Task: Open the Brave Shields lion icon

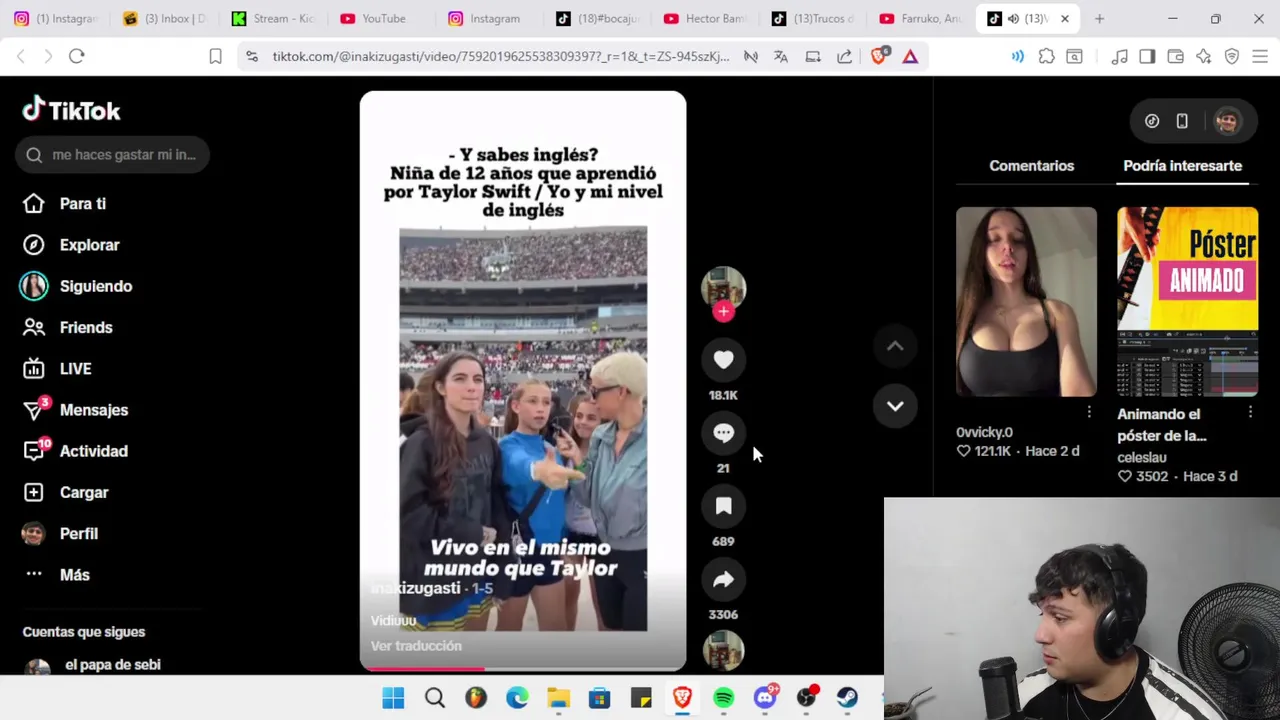Action: tap(878, 57)
